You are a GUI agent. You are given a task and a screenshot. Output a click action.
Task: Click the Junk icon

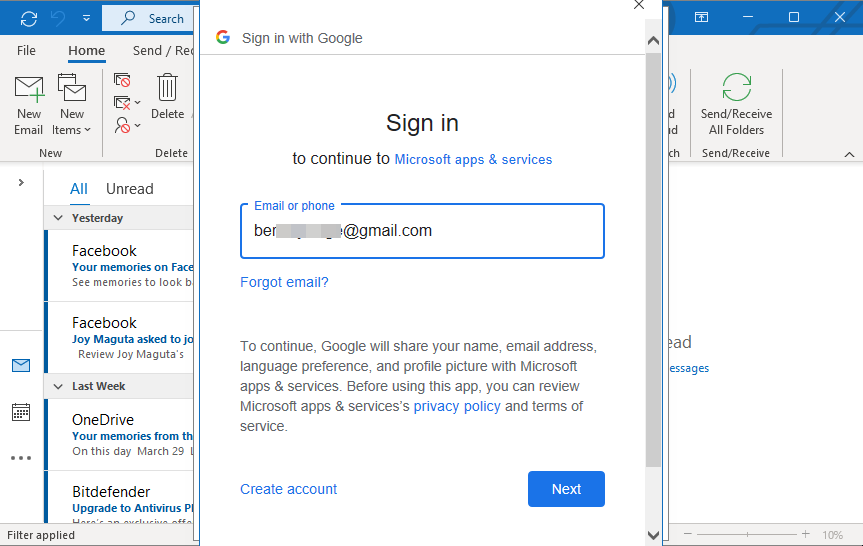(x=122, y=125)
